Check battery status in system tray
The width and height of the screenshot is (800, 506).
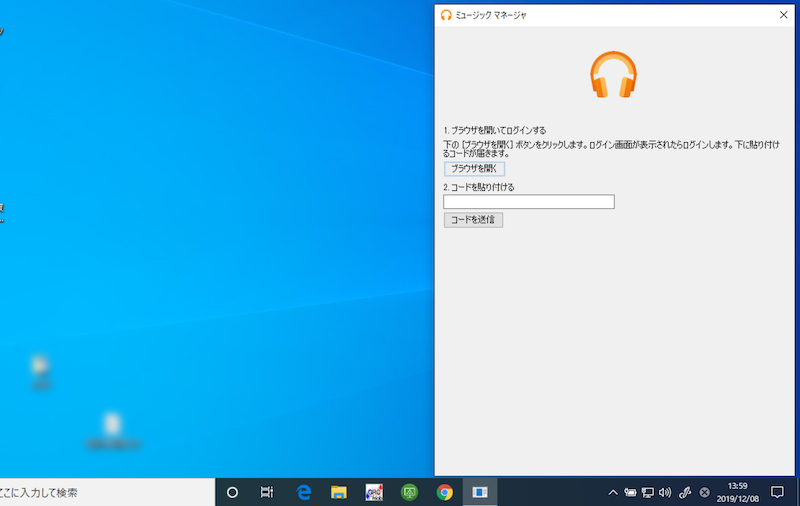pos(630,492)
